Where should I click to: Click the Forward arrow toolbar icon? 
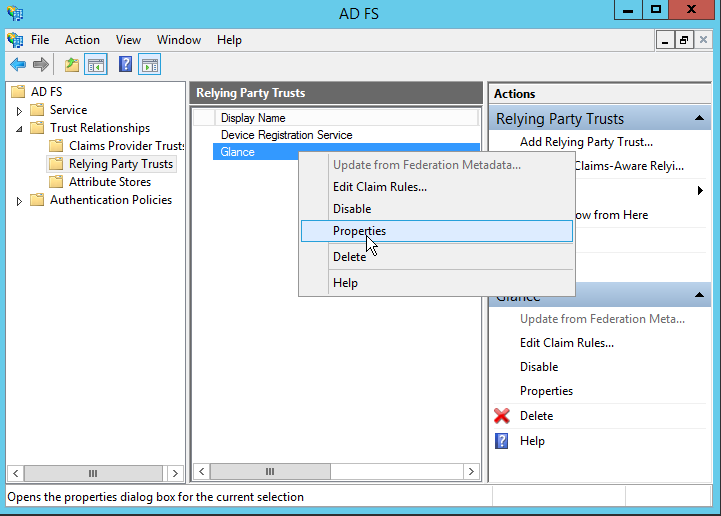[x=41, y=65]
